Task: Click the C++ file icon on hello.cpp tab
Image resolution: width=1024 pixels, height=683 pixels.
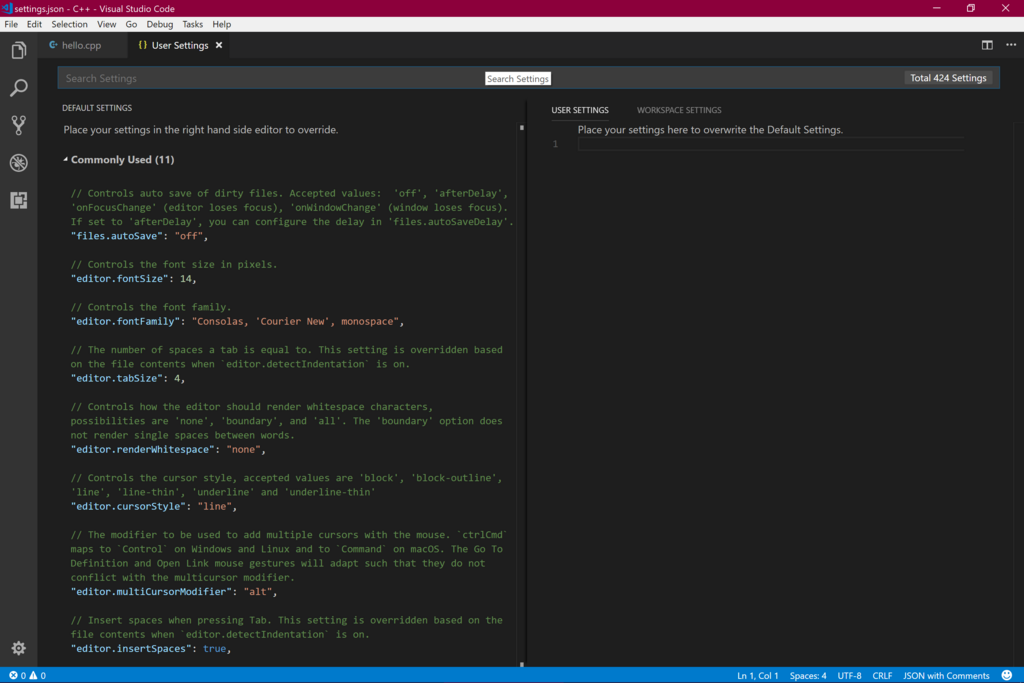Action: point(54,45)
